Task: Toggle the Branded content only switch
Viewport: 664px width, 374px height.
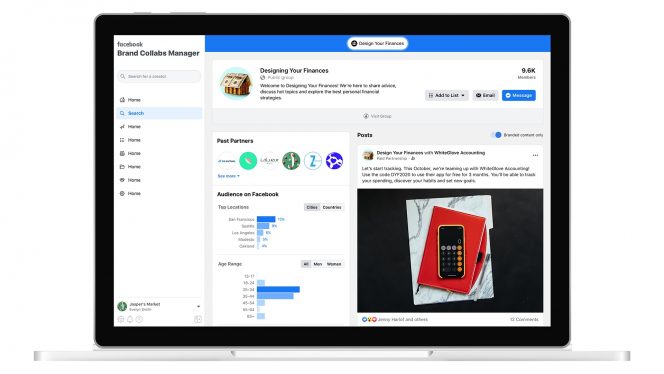Action: pyautogui.click(x=496, y=135)
